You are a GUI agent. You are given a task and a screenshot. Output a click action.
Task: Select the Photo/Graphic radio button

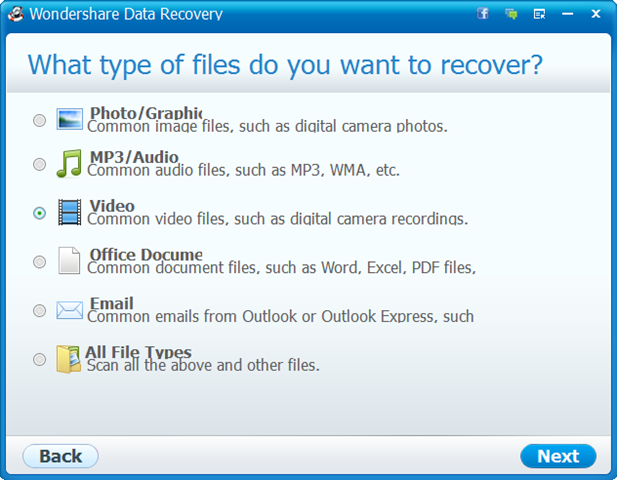39,120
